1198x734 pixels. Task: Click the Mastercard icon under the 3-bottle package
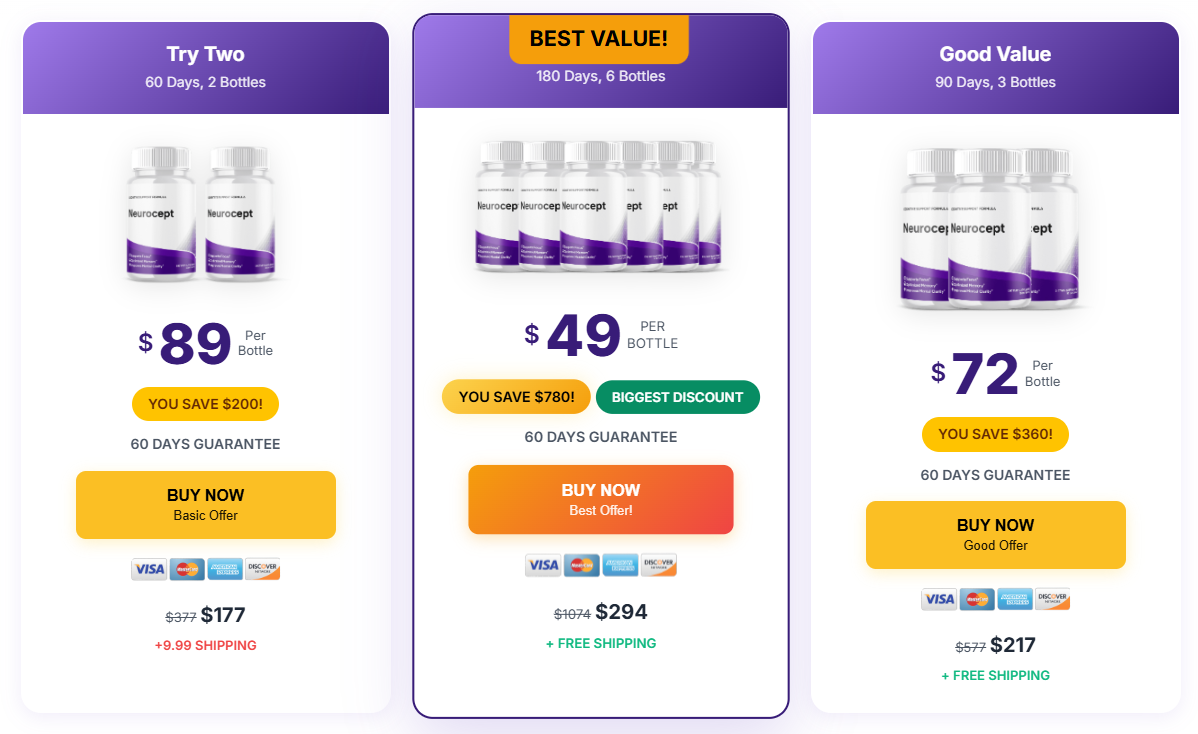[x=976, y=598]
